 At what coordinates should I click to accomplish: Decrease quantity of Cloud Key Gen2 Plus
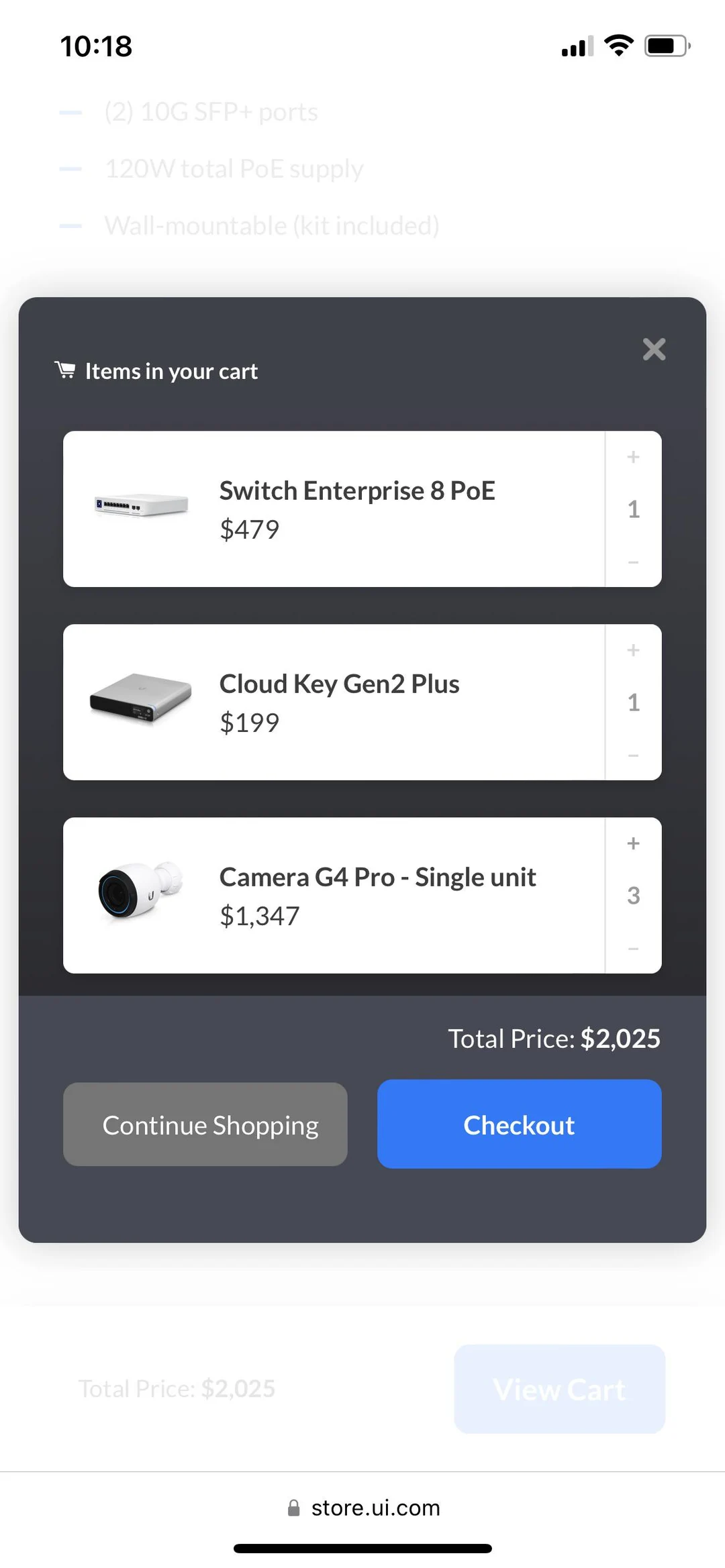click(x=632, y=755)
